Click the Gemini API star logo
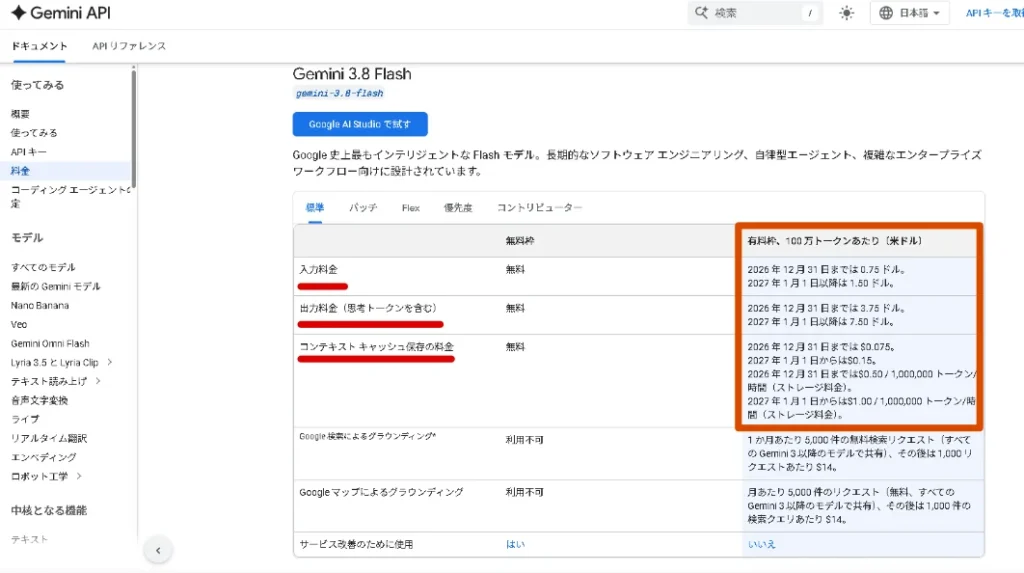The width and height of the screenshot is (1024, 573). pyautogui.click(x=18, y=12)
